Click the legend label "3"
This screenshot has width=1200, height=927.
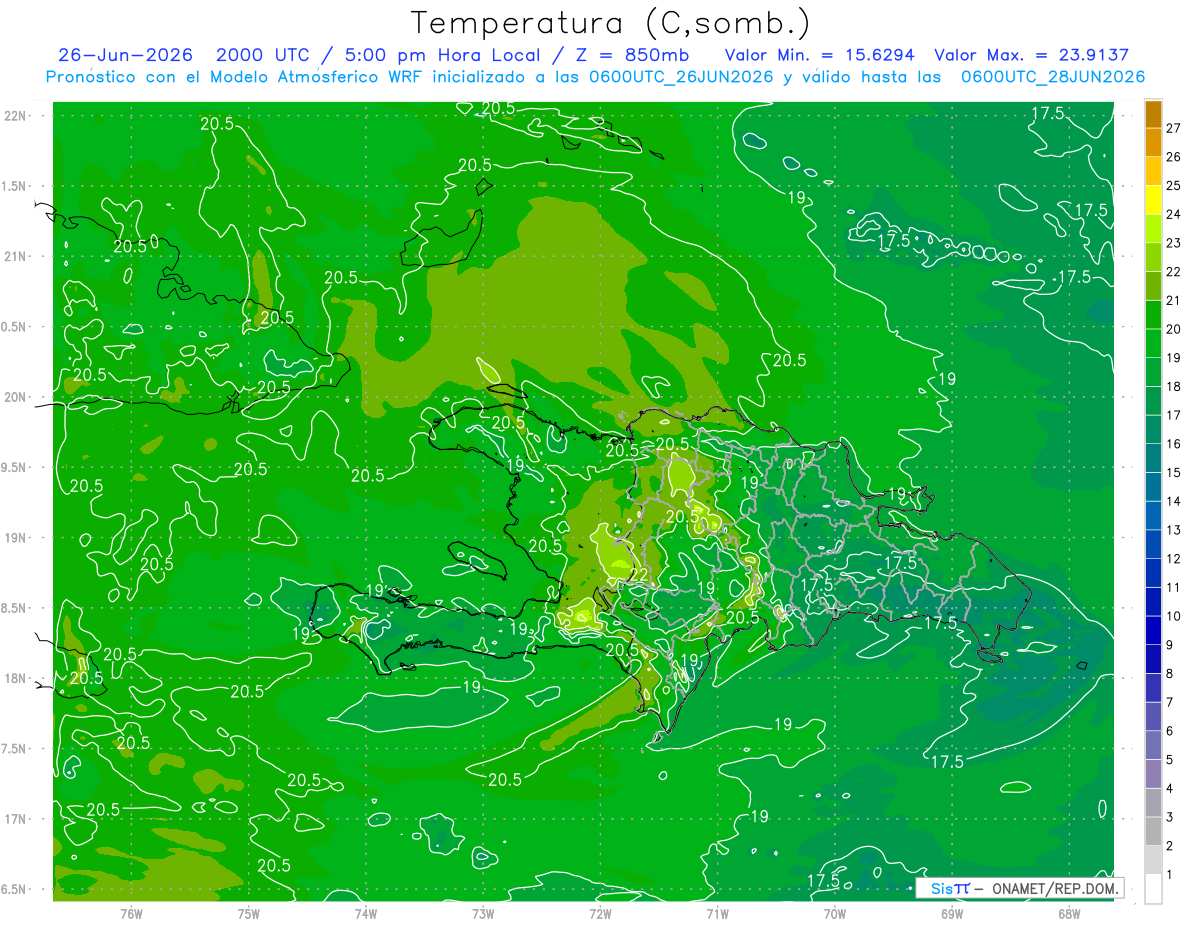click(1169, 817)
